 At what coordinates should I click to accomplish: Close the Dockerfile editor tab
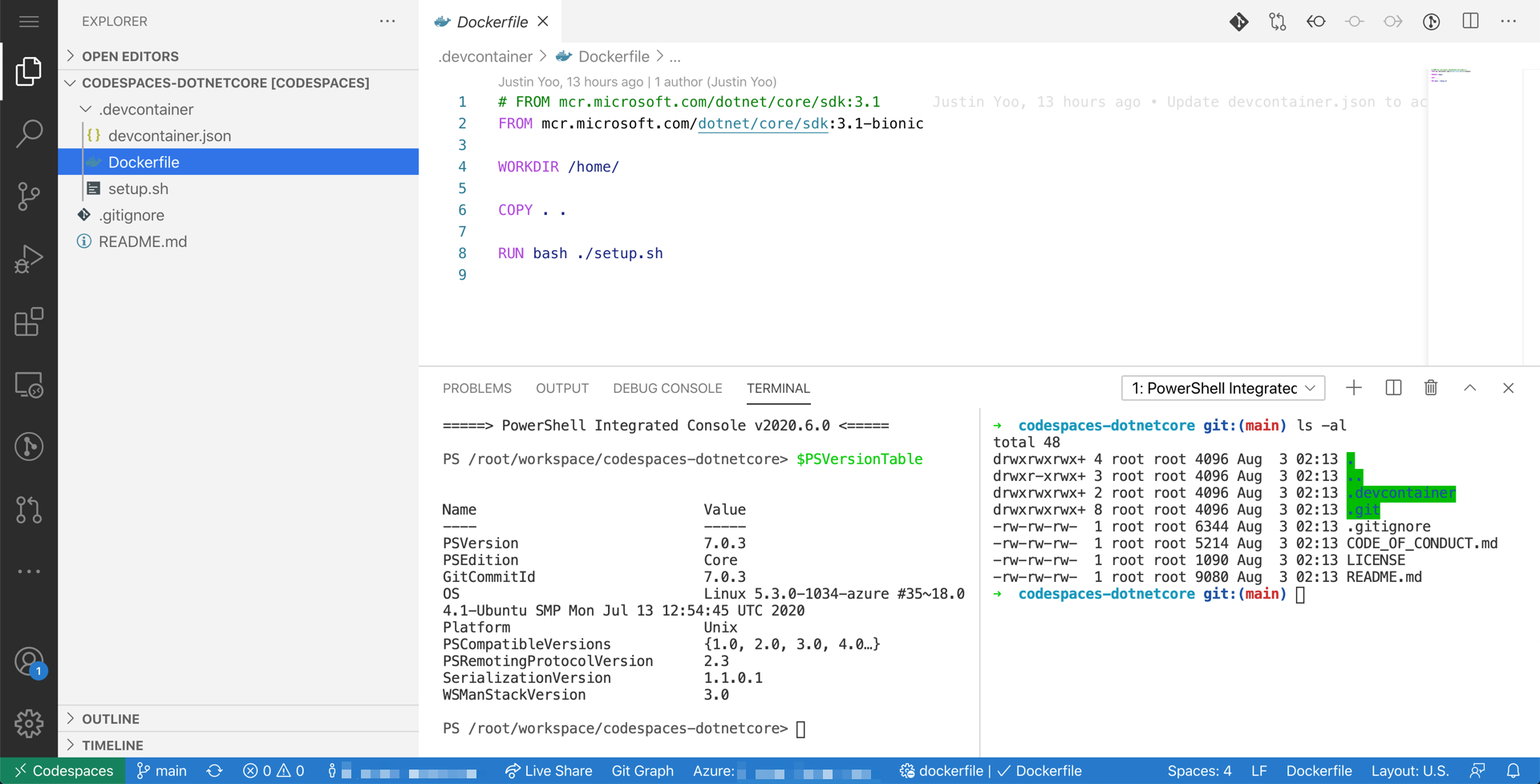point(543,22)
